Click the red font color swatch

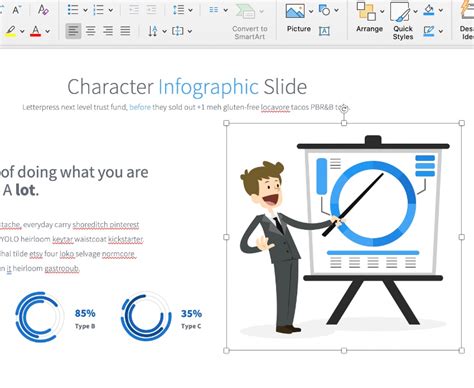(x=36, y=31)
